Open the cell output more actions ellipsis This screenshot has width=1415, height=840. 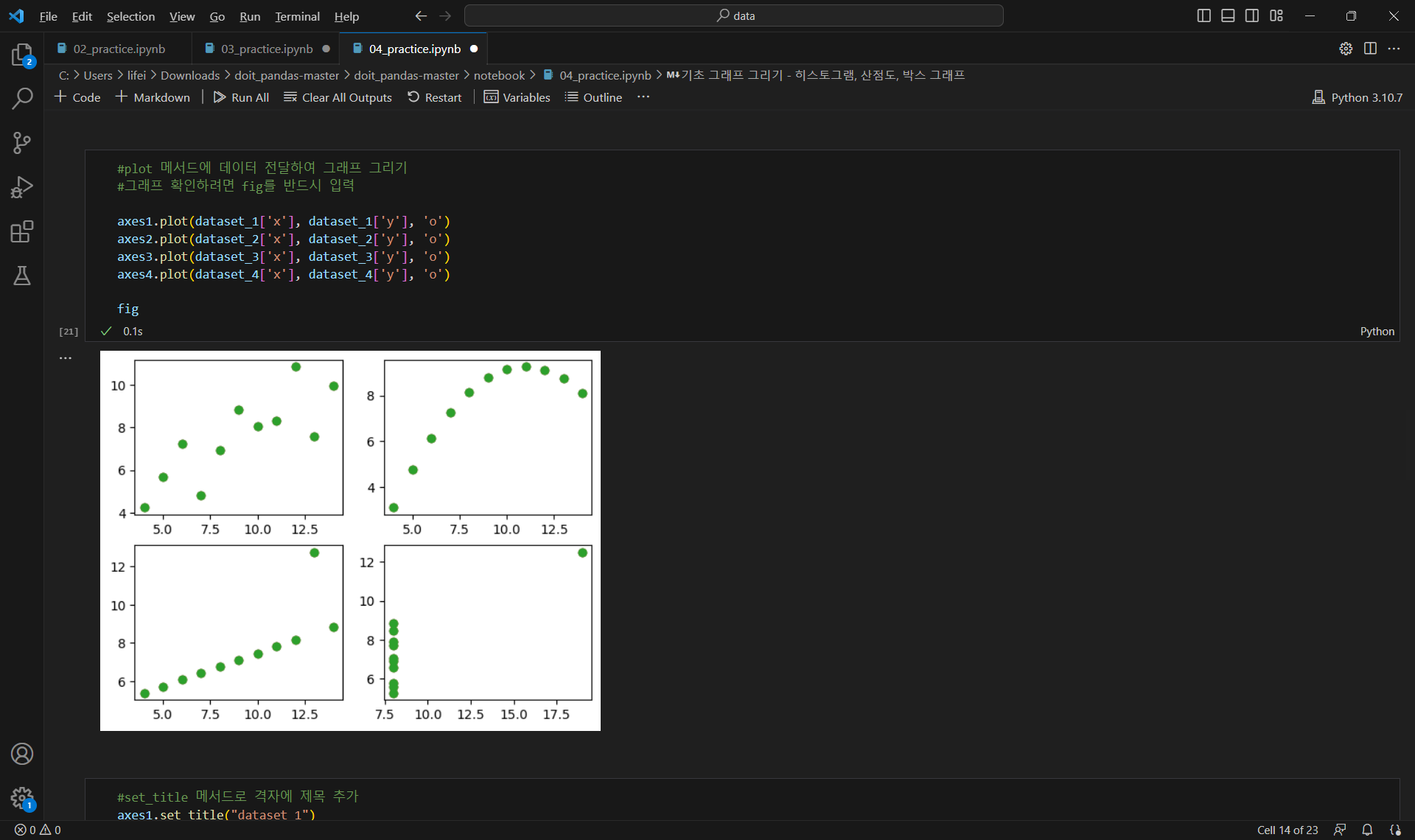click(x=66, y=358)
